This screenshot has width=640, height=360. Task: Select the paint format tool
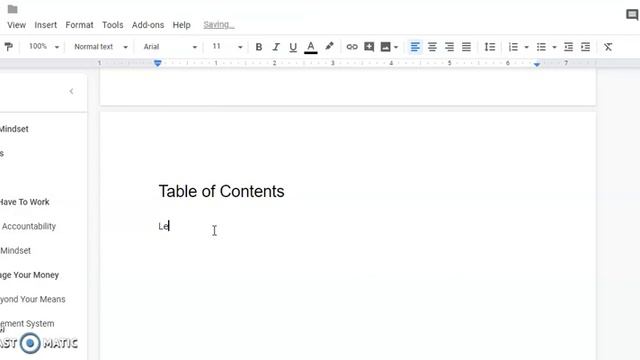coord(9,47)
